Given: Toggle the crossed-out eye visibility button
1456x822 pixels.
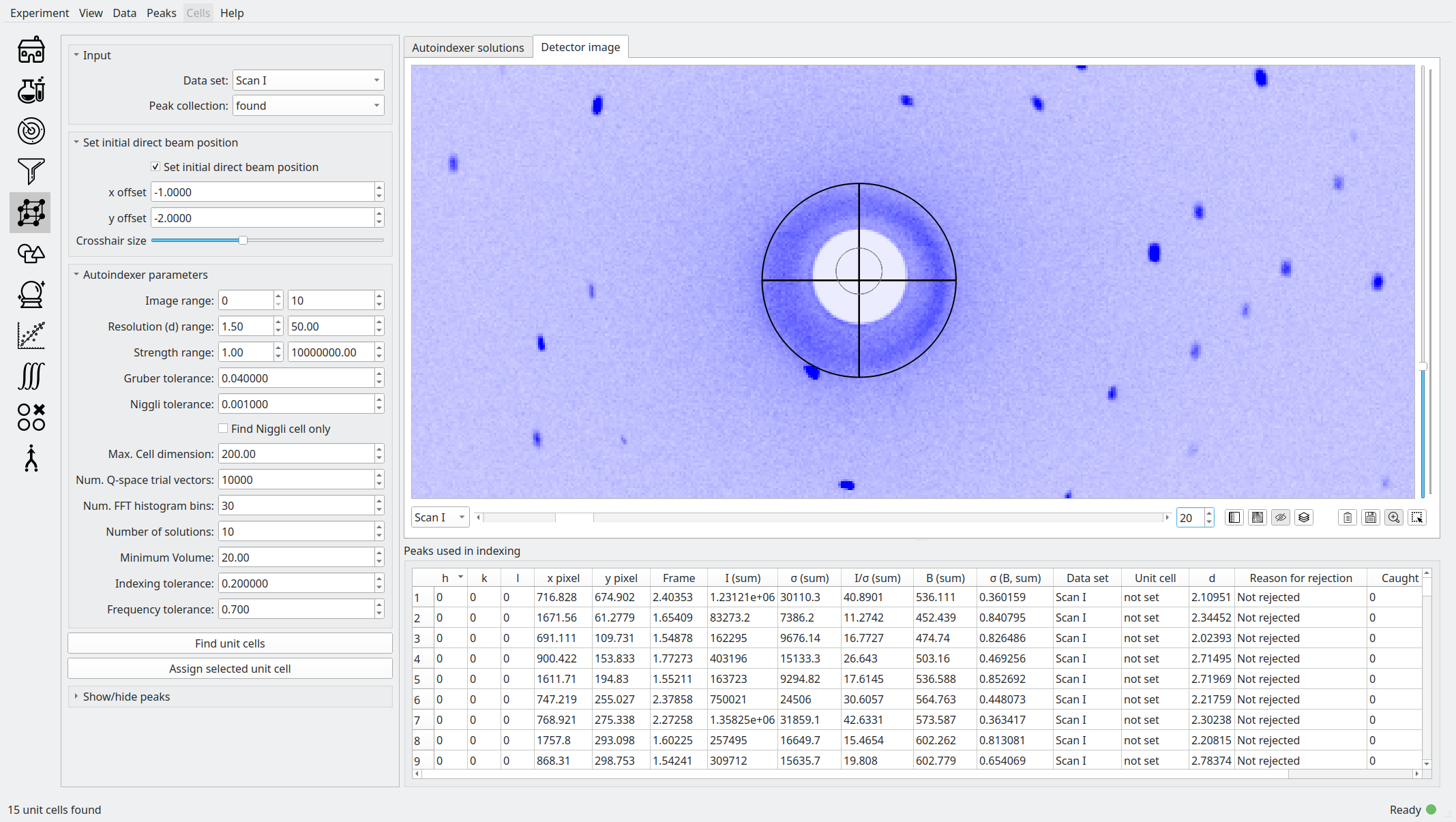Looking at the screenshot, I should coord(1281,517).
